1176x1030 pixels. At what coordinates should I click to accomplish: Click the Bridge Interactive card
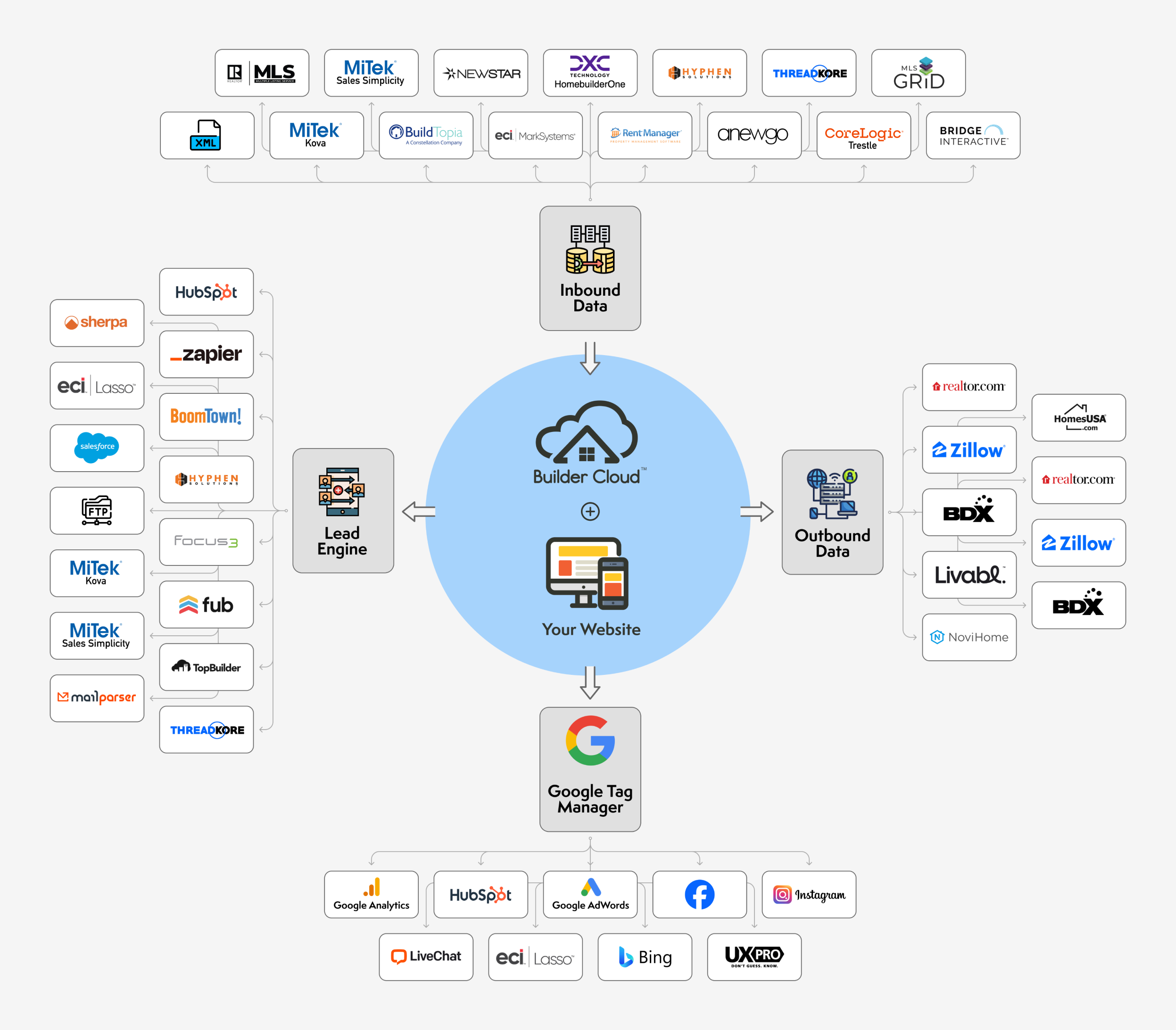pyautogui.click(x=973, y=136)
